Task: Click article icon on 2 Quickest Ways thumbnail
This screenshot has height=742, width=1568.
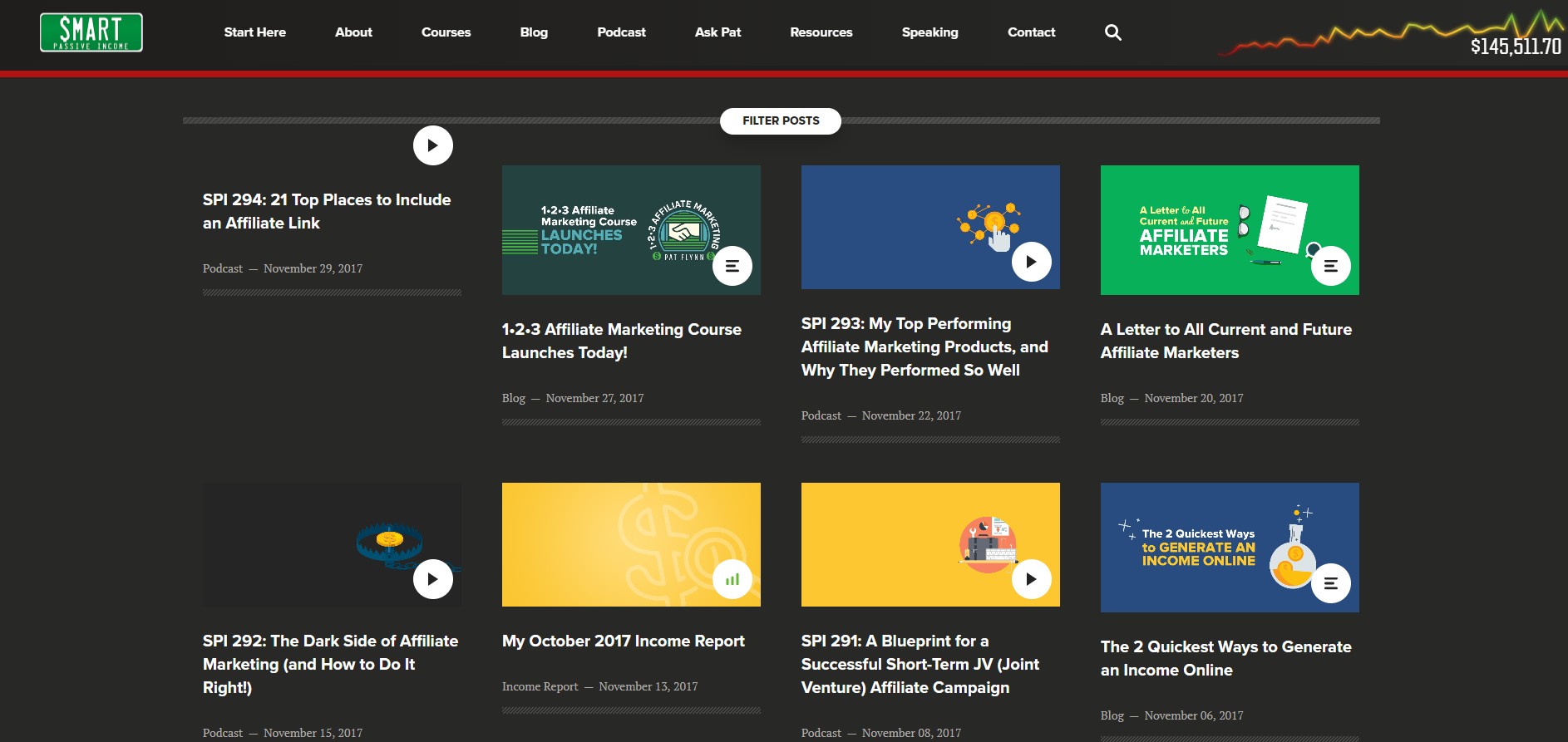Action: tap(1331, 583)
